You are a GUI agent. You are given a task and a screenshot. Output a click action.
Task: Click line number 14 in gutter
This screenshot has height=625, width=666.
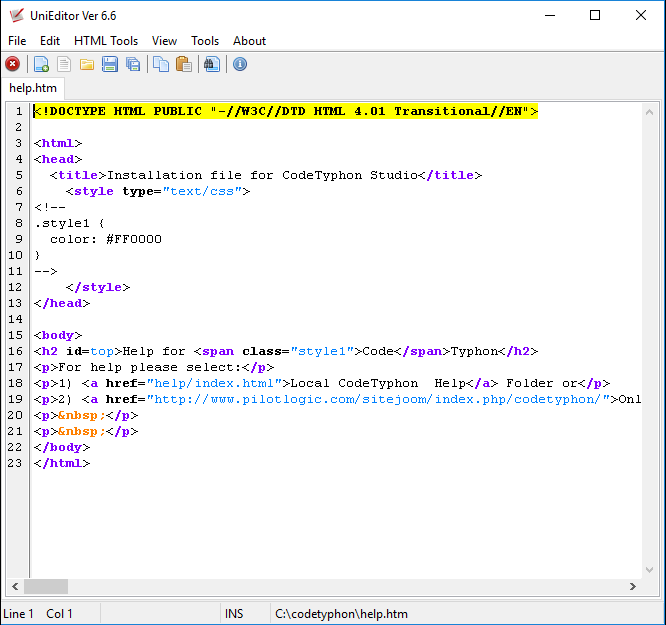[15, 319]
